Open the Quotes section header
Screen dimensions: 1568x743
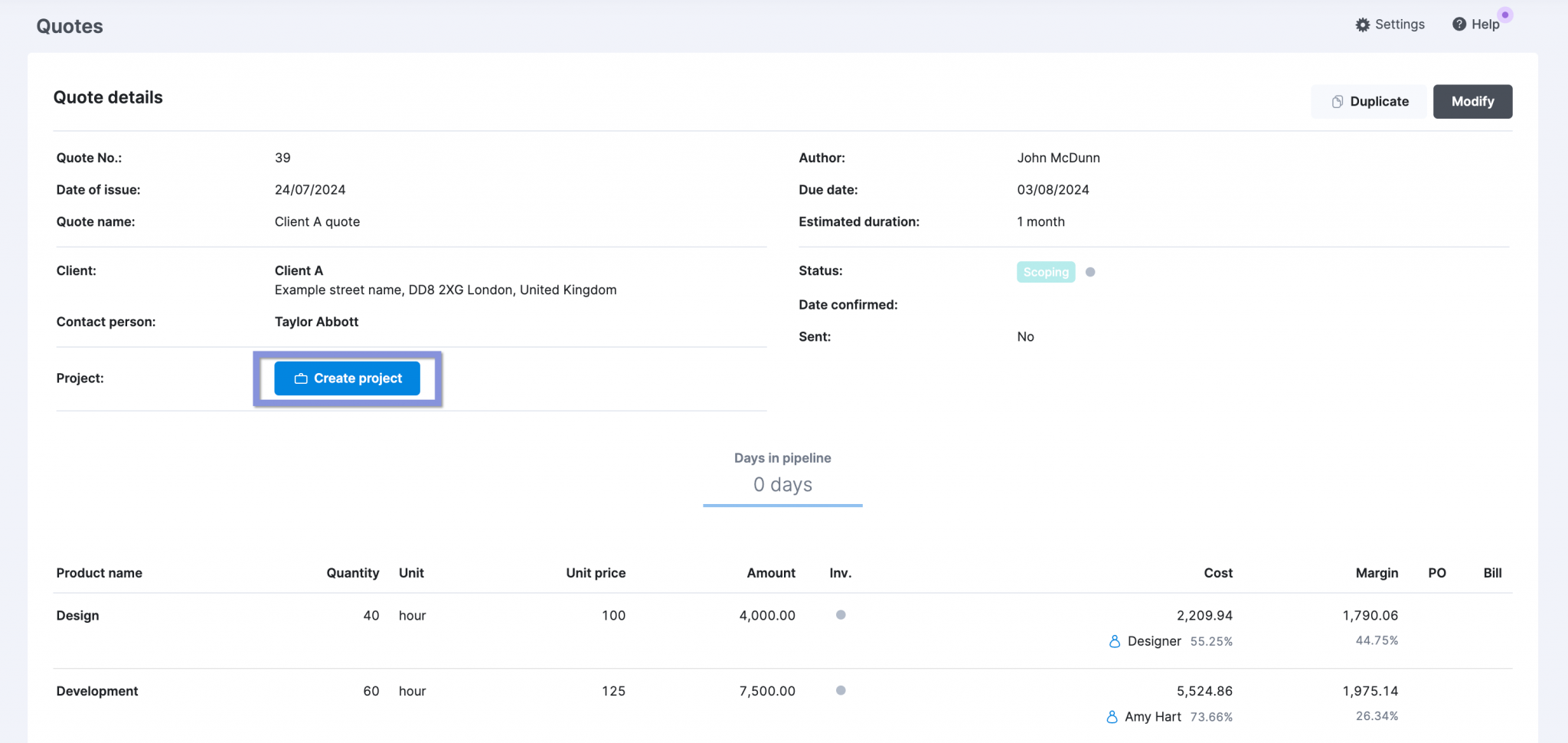point(70,25)
